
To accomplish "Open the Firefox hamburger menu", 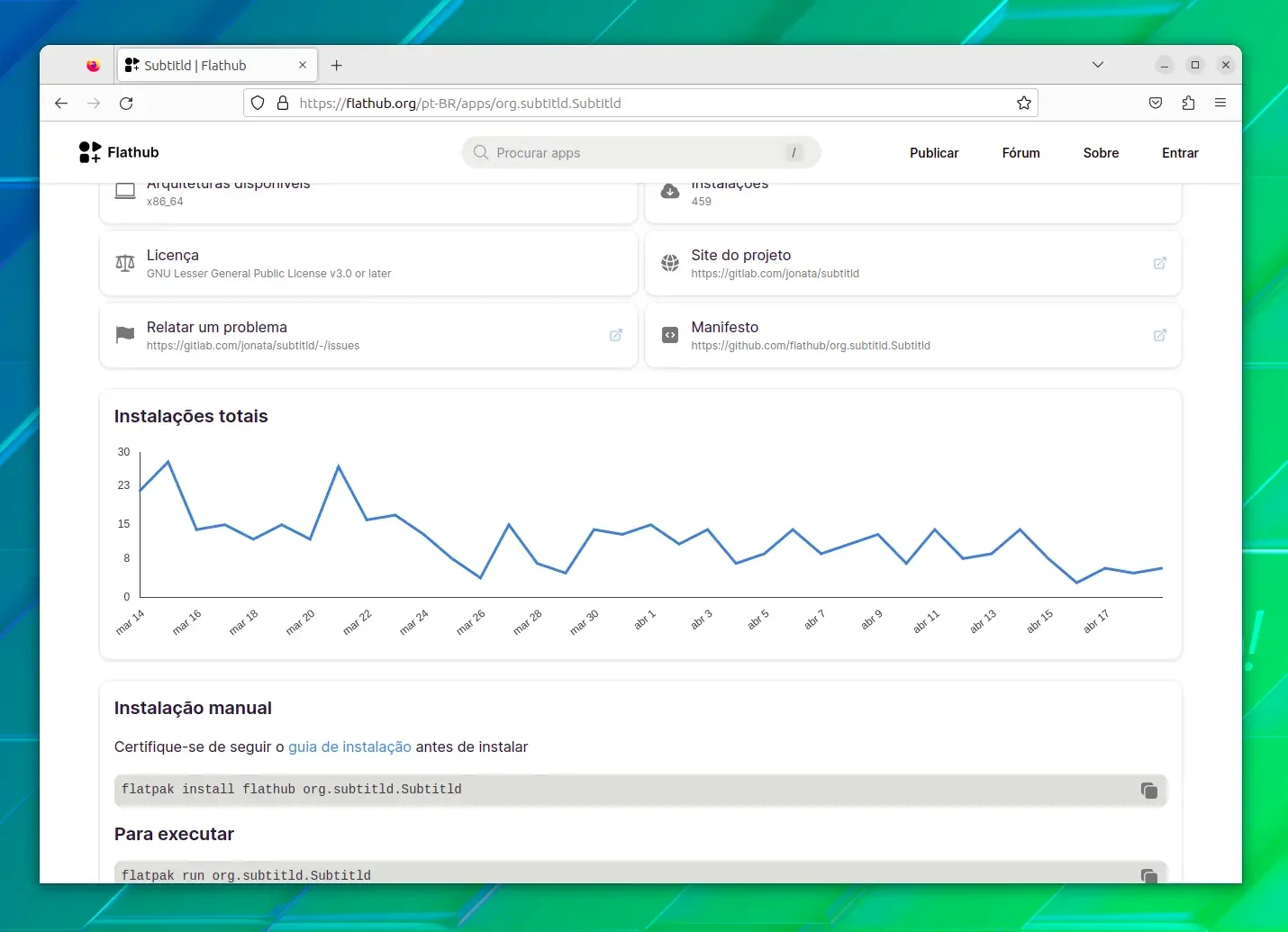I will click(x=1220, y=103).
